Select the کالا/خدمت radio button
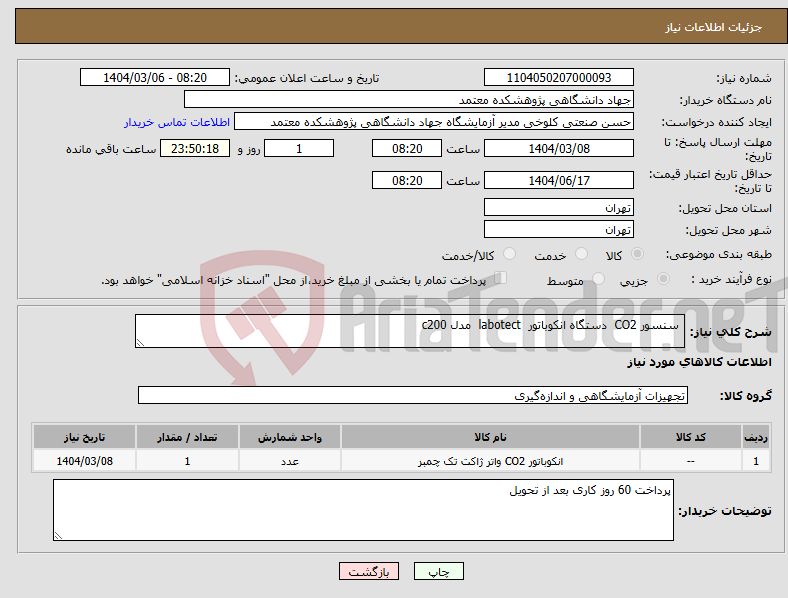The height and width of the screenshot is (598, 788). tap(510, 254)
